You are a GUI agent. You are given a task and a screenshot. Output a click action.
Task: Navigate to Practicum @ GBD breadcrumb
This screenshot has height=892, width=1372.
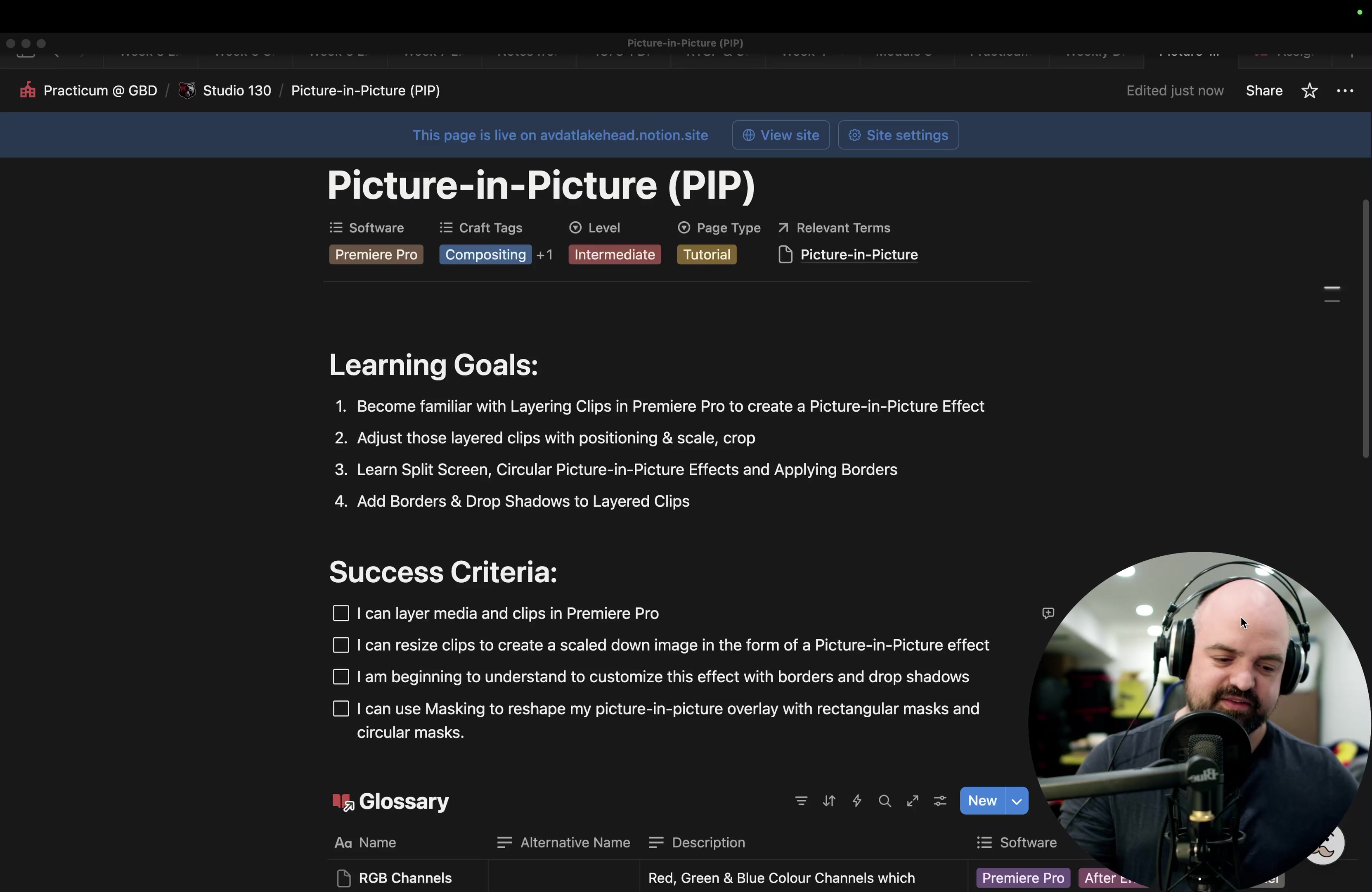[x=100, y=91]
